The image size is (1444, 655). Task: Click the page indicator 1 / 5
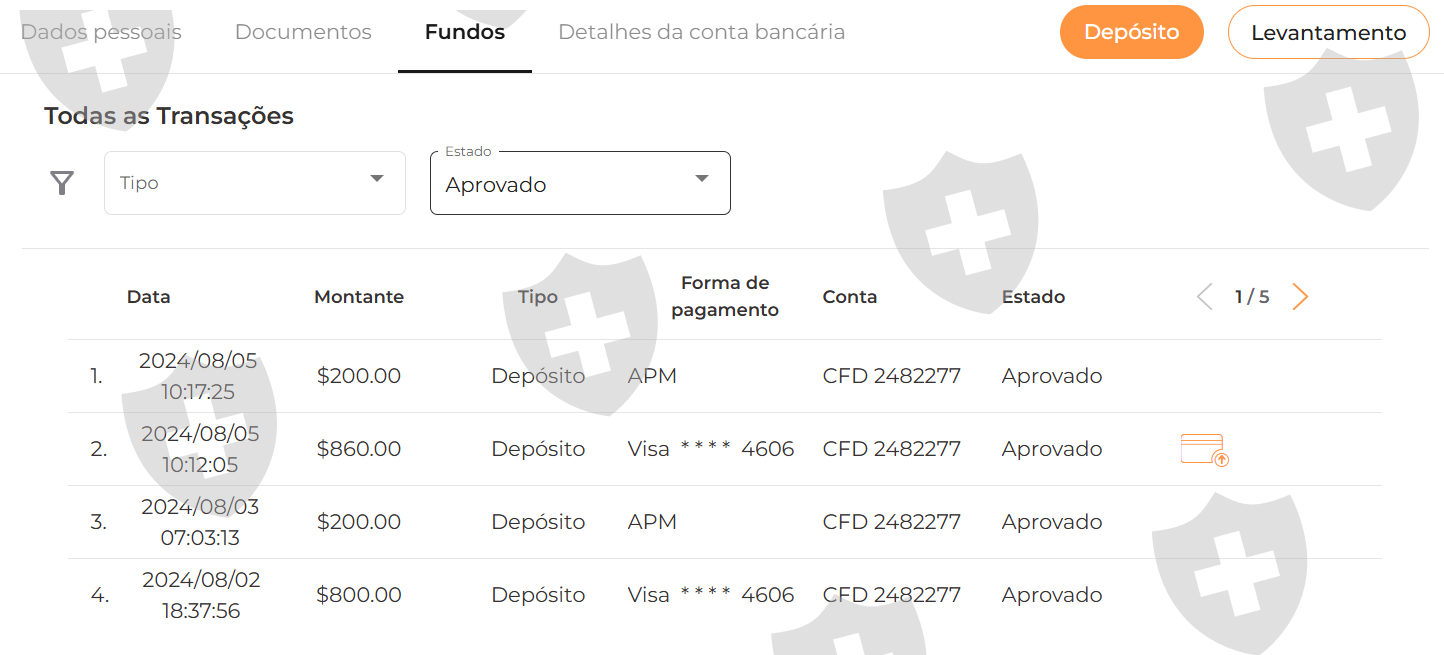pos(1252,297)
